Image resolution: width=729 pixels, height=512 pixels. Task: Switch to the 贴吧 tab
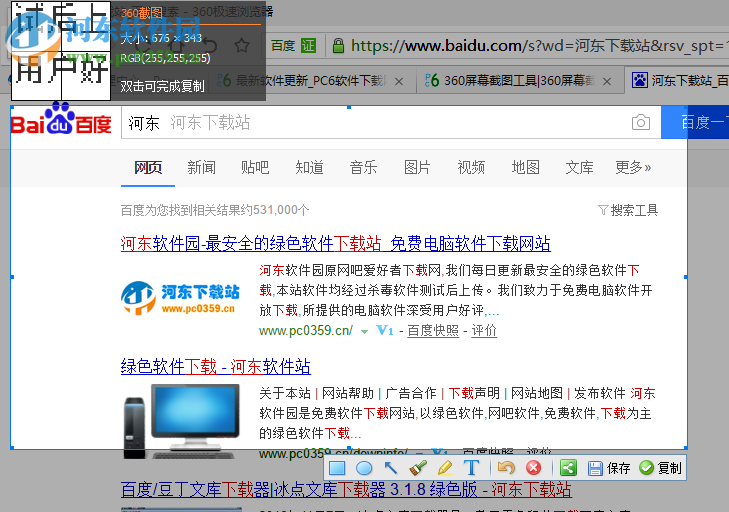255,167
